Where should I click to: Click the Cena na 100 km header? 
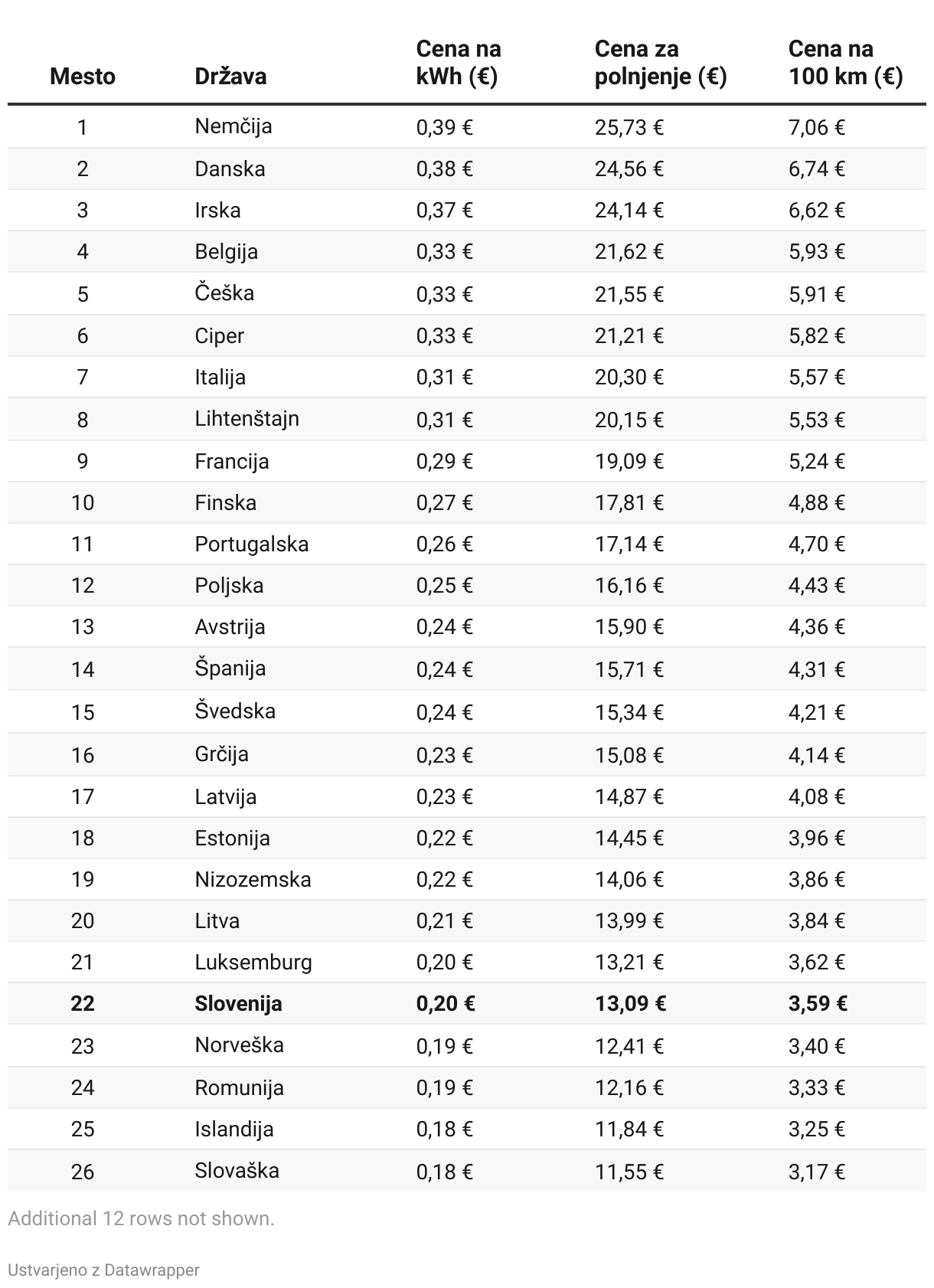845,63
